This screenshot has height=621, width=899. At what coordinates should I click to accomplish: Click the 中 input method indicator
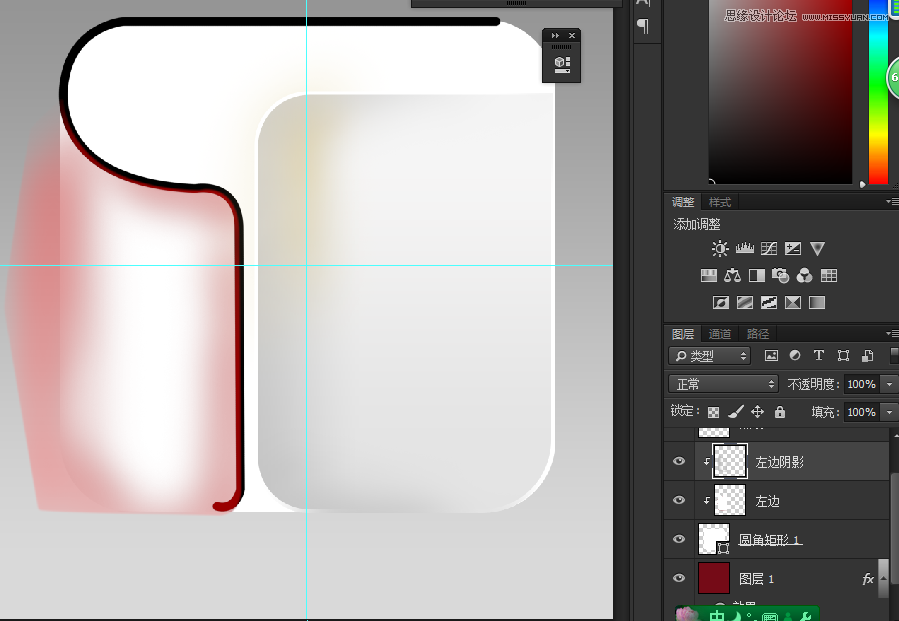(x=717, y=616)
